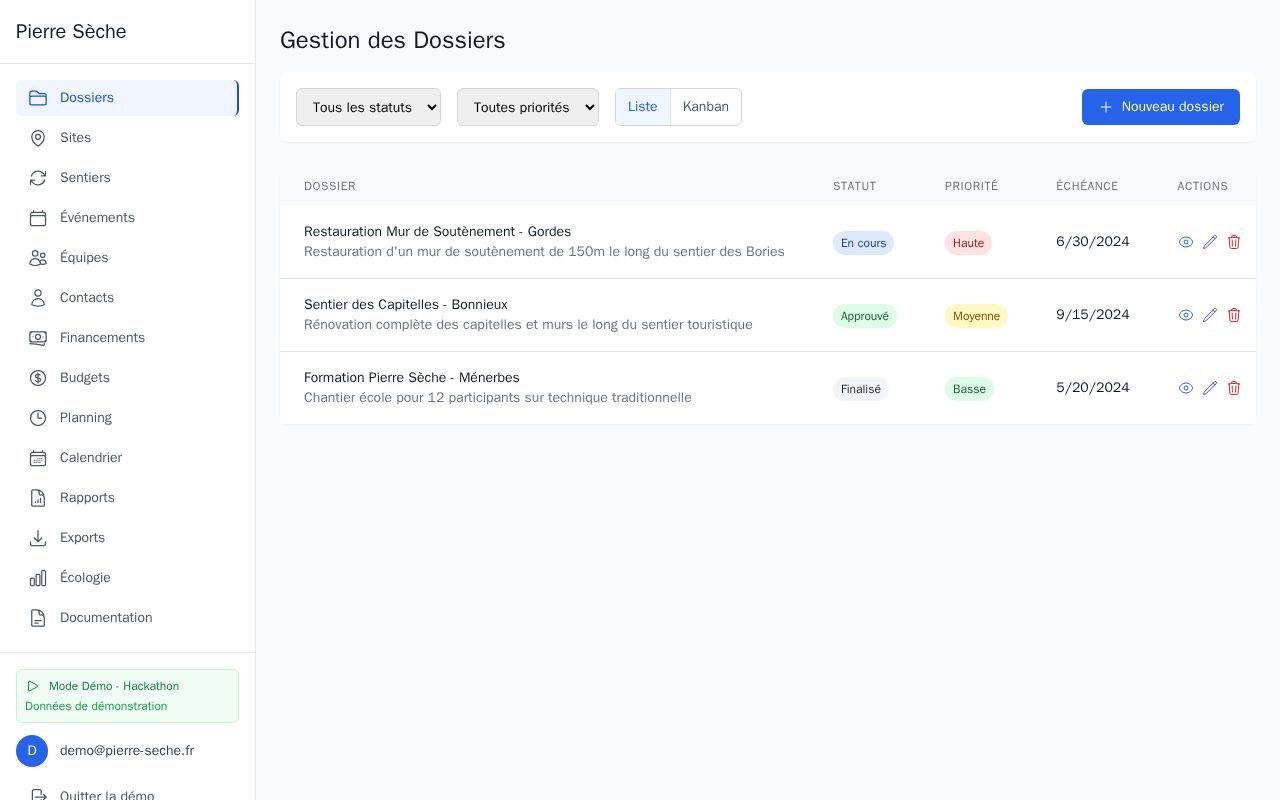
Task: Click Quitter la démo
Action: (x=127, y=795)
